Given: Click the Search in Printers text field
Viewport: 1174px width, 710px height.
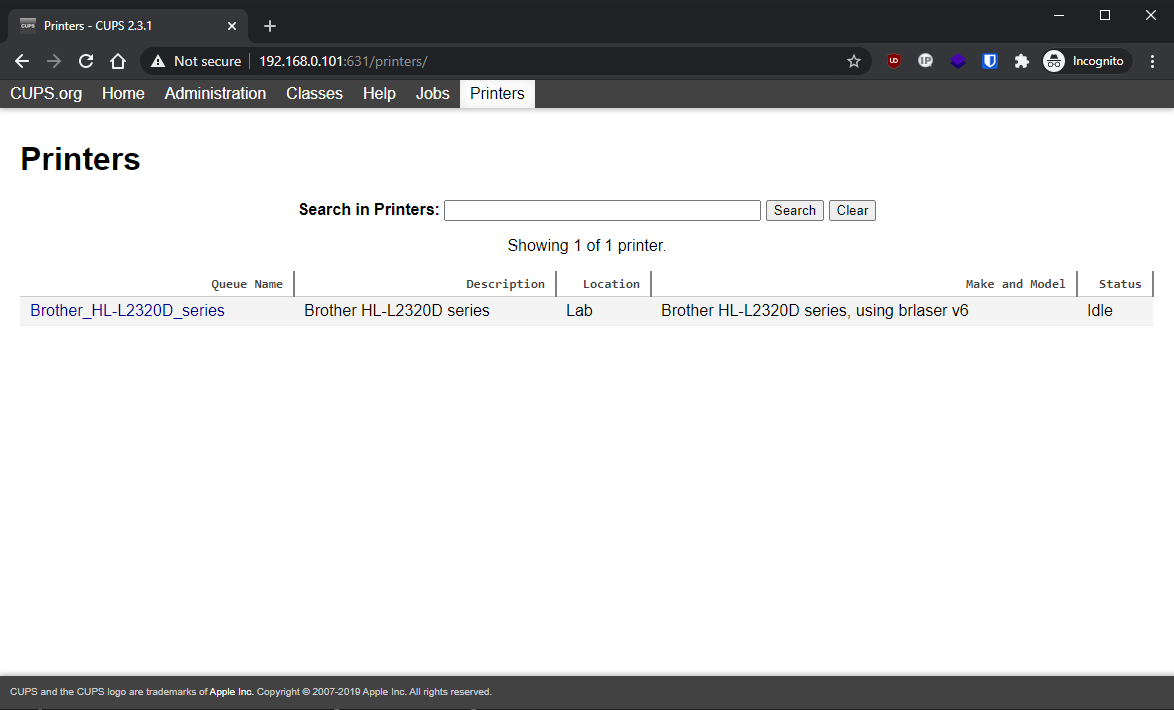Looking at the screenshot, I should [x=602, y=210].
